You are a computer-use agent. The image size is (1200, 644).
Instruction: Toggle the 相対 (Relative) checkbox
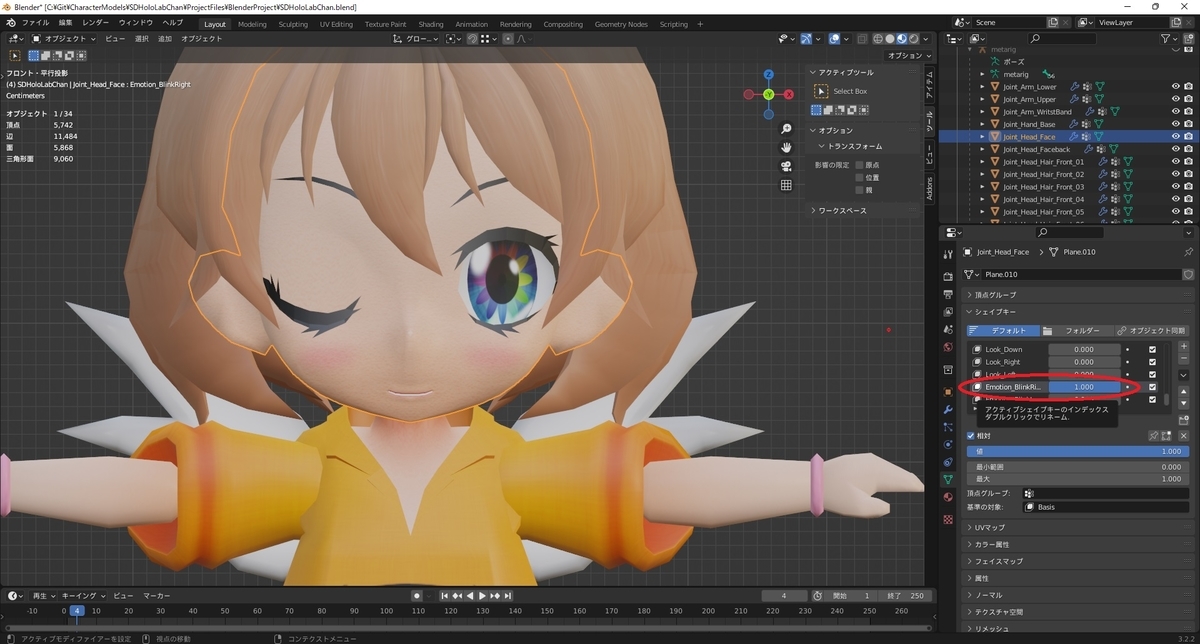point(971,436)
